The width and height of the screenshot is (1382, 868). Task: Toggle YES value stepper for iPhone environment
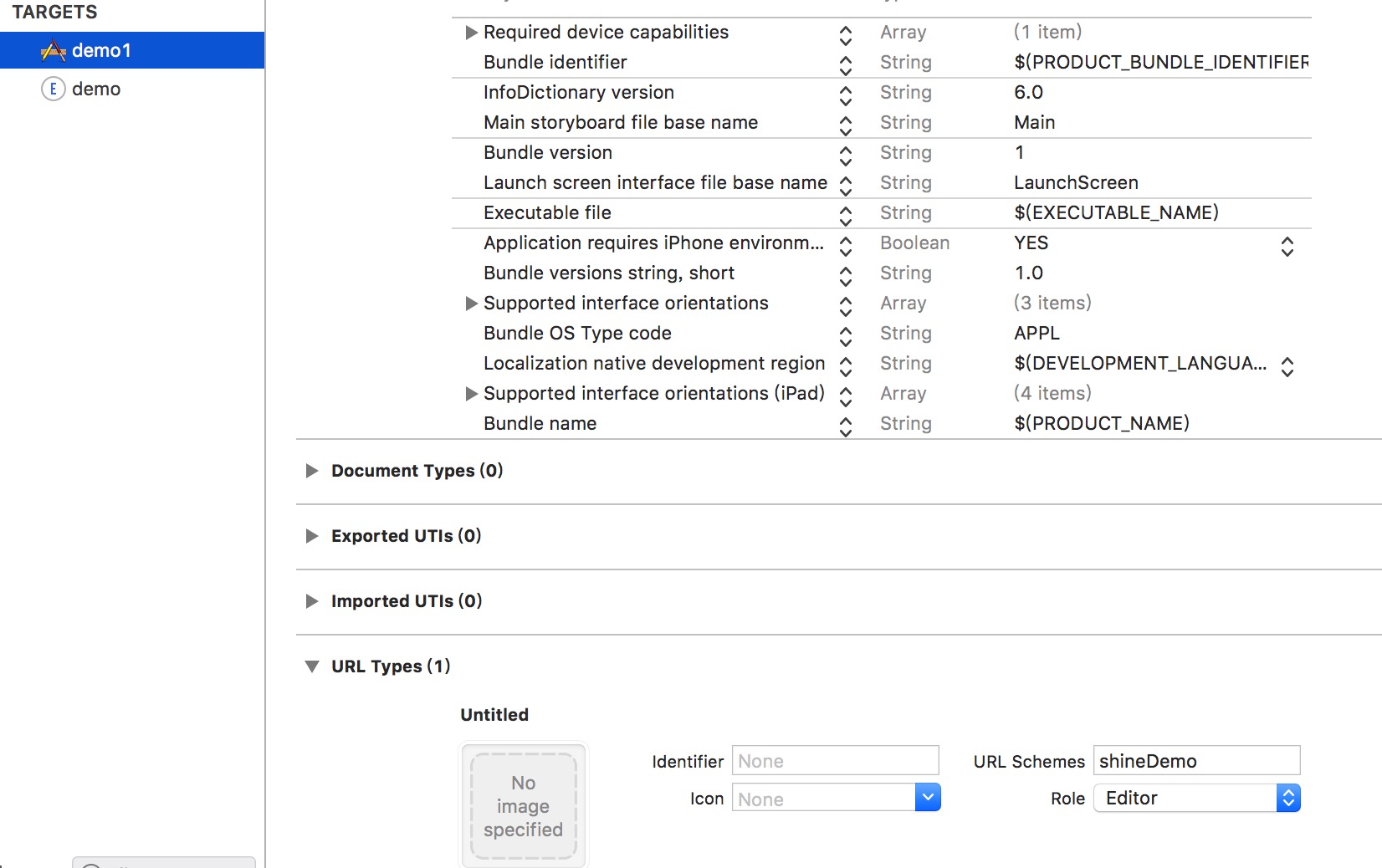tap(1287, 245)
